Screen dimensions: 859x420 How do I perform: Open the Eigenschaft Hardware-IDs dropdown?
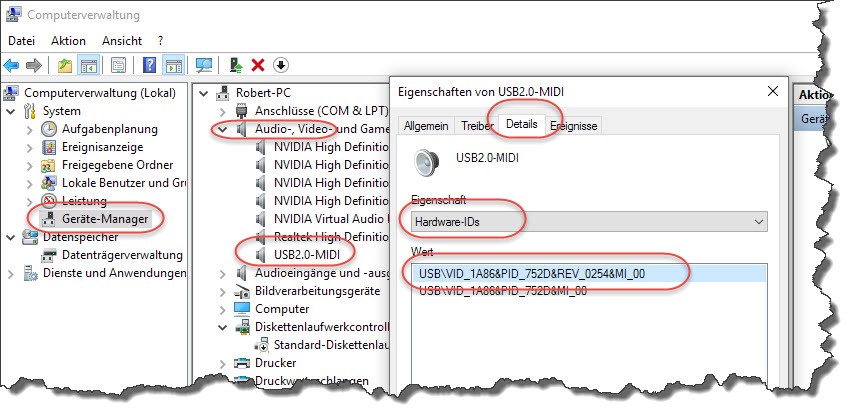point(589,222)
